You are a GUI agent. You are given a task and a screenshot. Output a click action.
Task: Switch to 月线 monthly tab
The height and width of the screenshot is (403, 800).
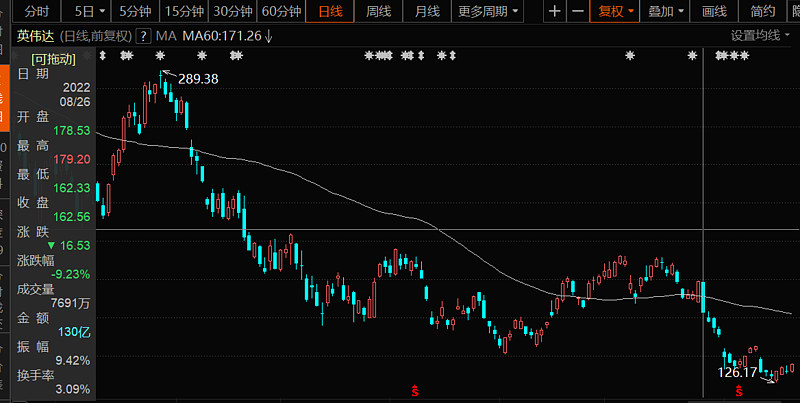point(427,11)
